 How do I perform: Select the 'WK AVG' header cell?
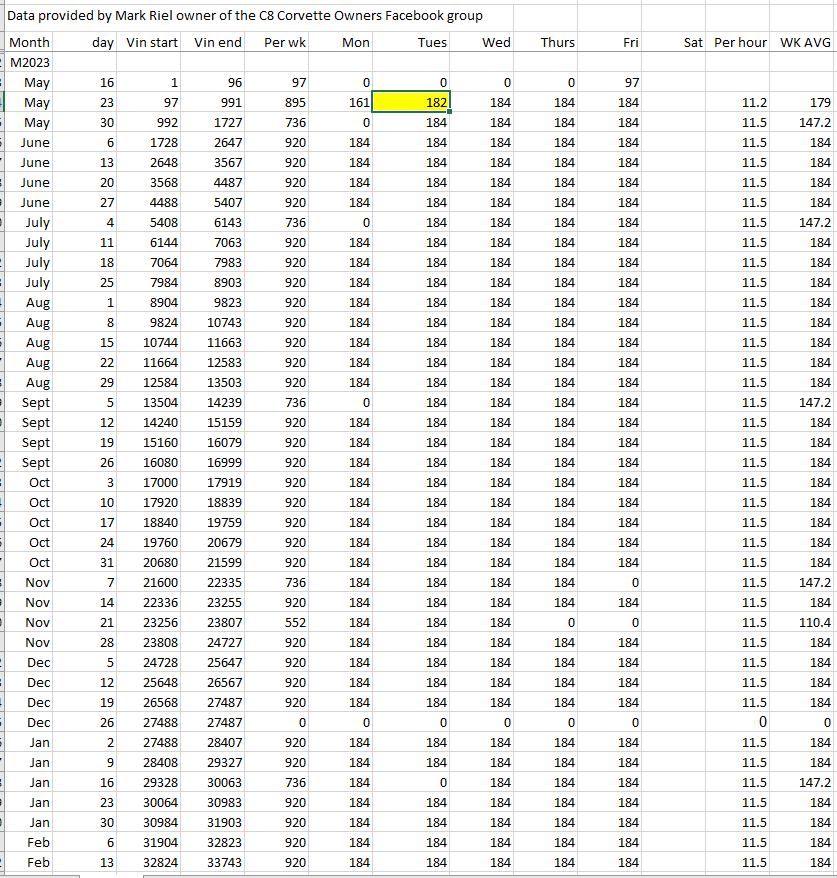(x=805, y=42)
